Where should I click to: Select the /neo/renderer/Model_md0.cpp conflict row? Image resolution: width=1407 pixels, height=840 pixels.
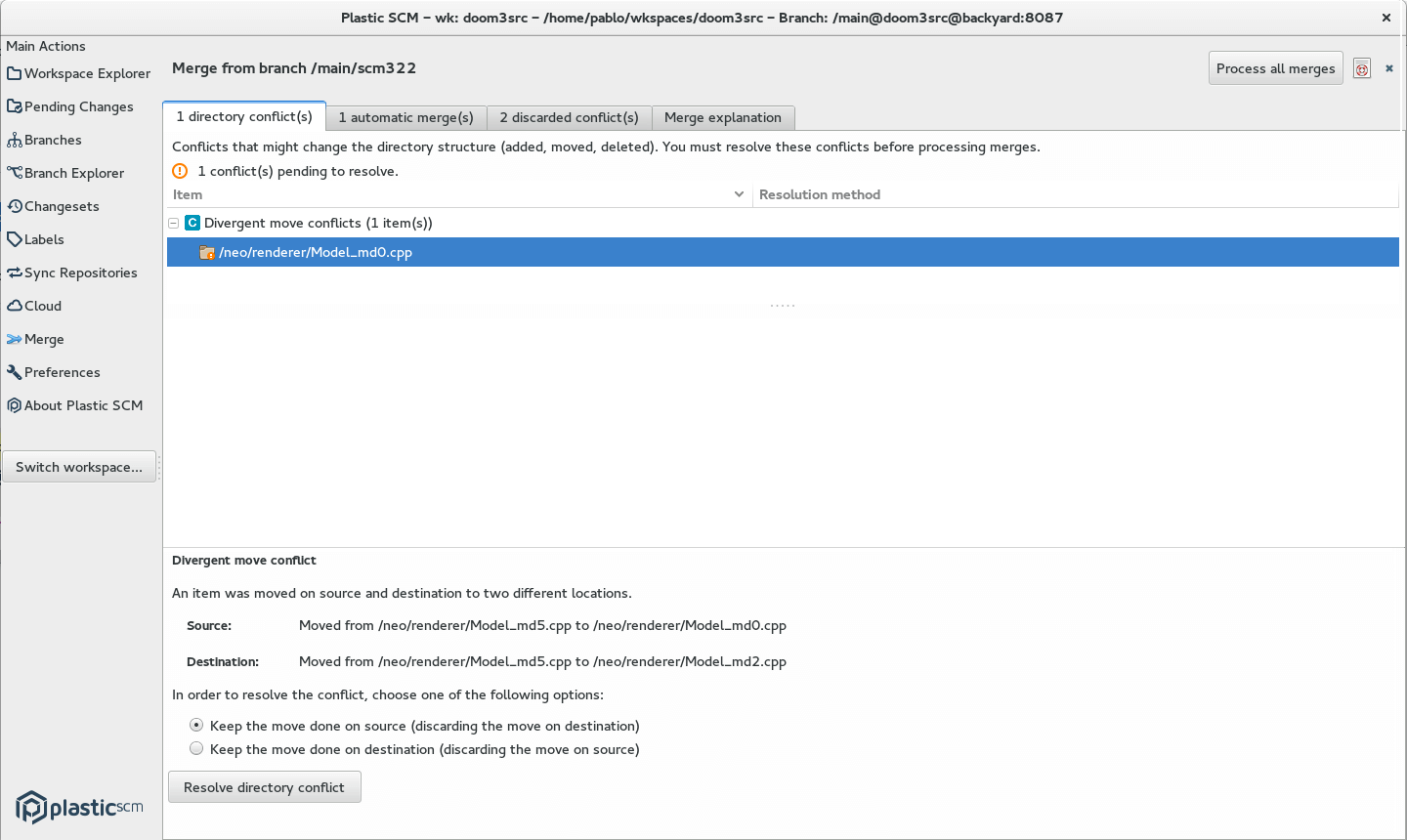tap(783, 252)
